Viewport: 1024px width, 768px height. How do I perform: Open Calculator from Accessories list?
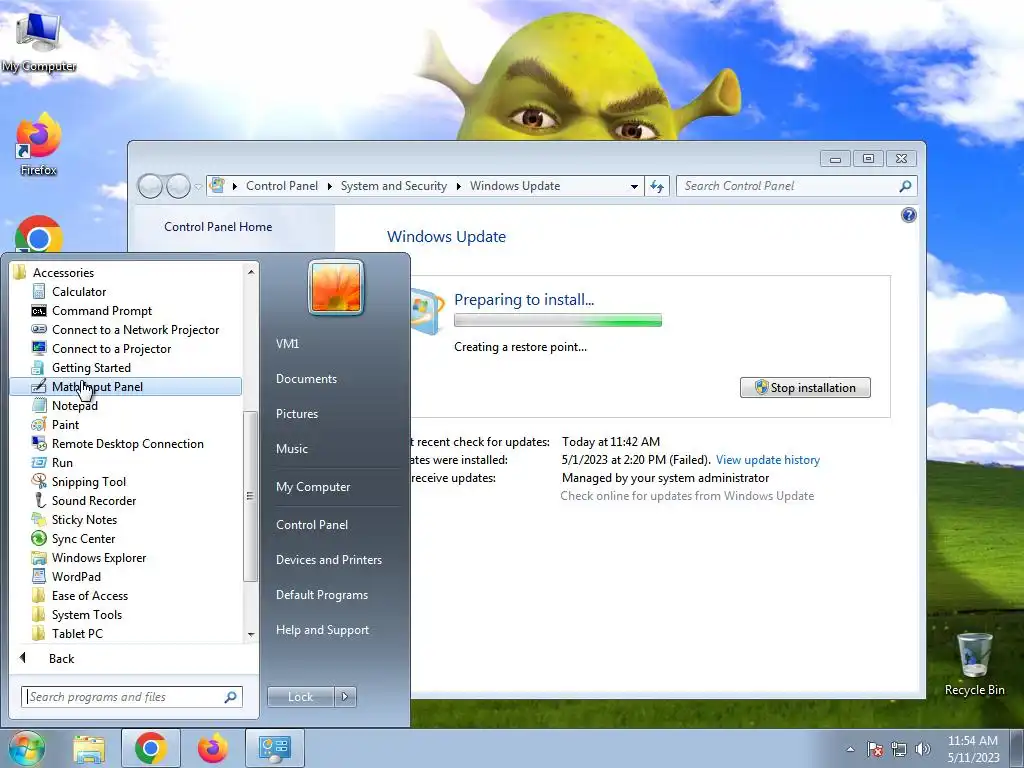coord(78,292)
